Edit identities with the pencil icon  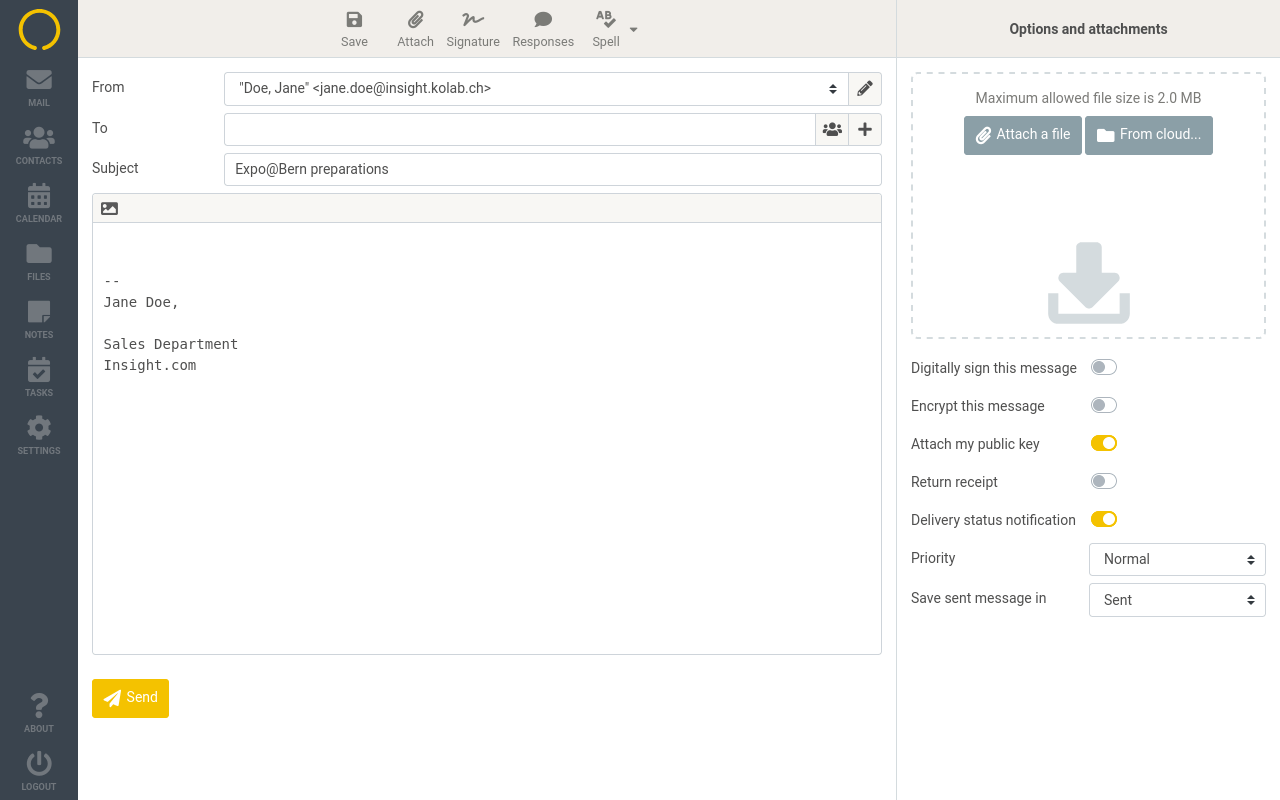click(x=865, y=89)
